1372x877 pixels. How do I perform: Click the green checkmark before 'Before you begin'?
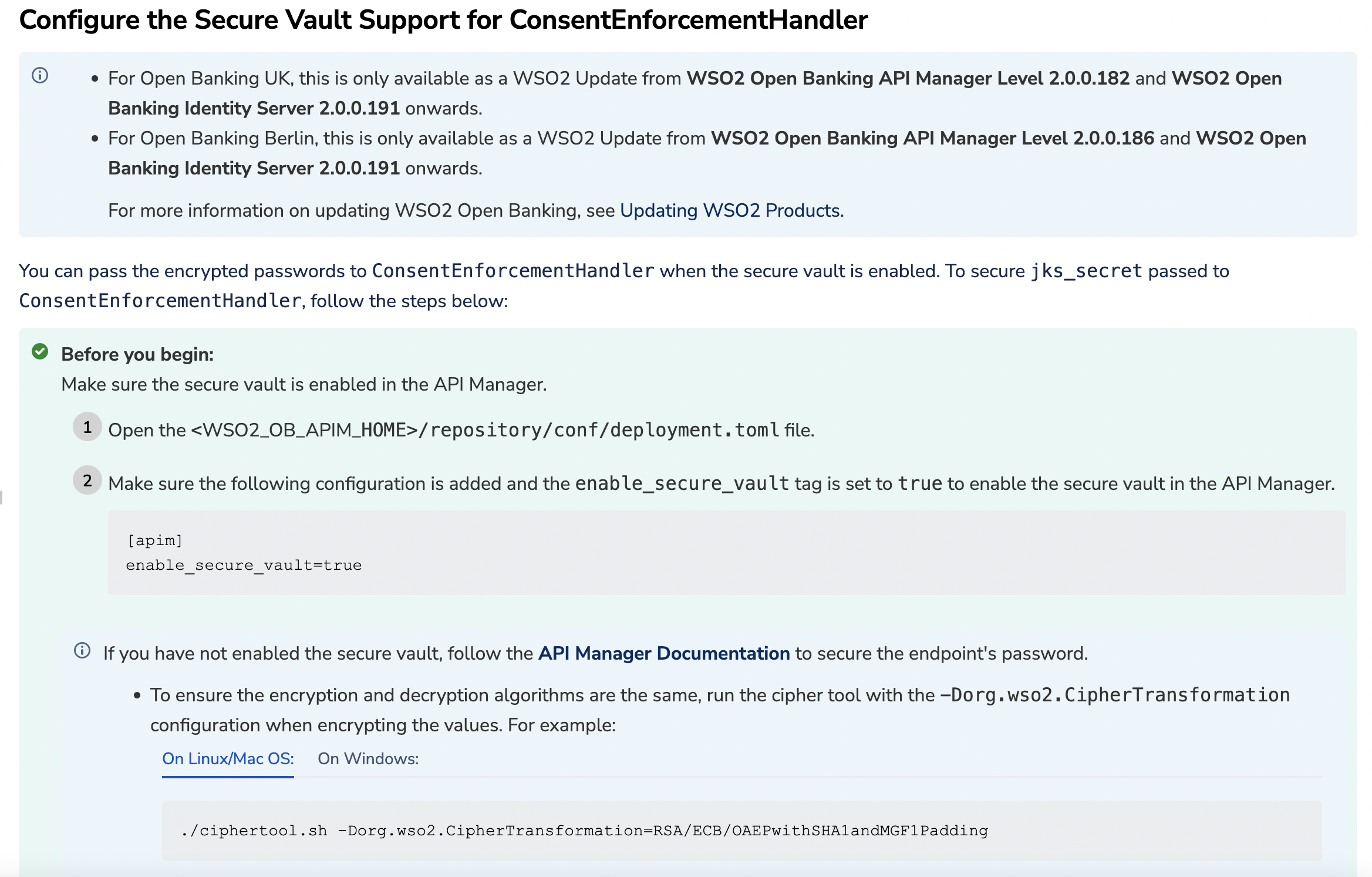tap(39, 352)
